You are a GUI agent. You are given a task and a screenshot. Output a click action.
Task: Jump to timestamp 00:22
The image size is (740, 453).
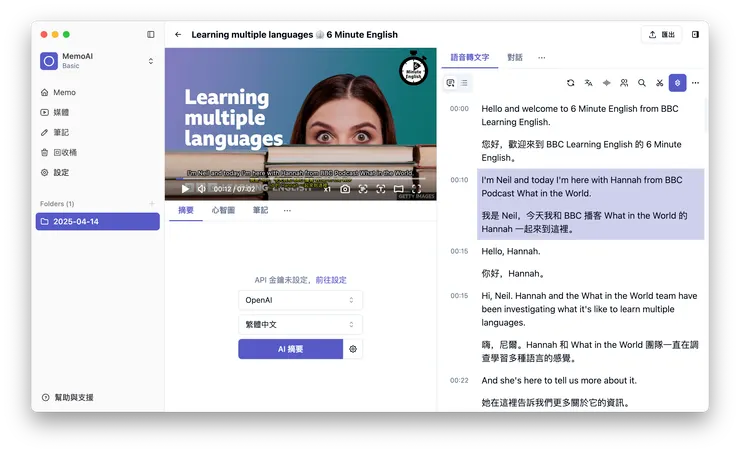(x=459, y=380)
